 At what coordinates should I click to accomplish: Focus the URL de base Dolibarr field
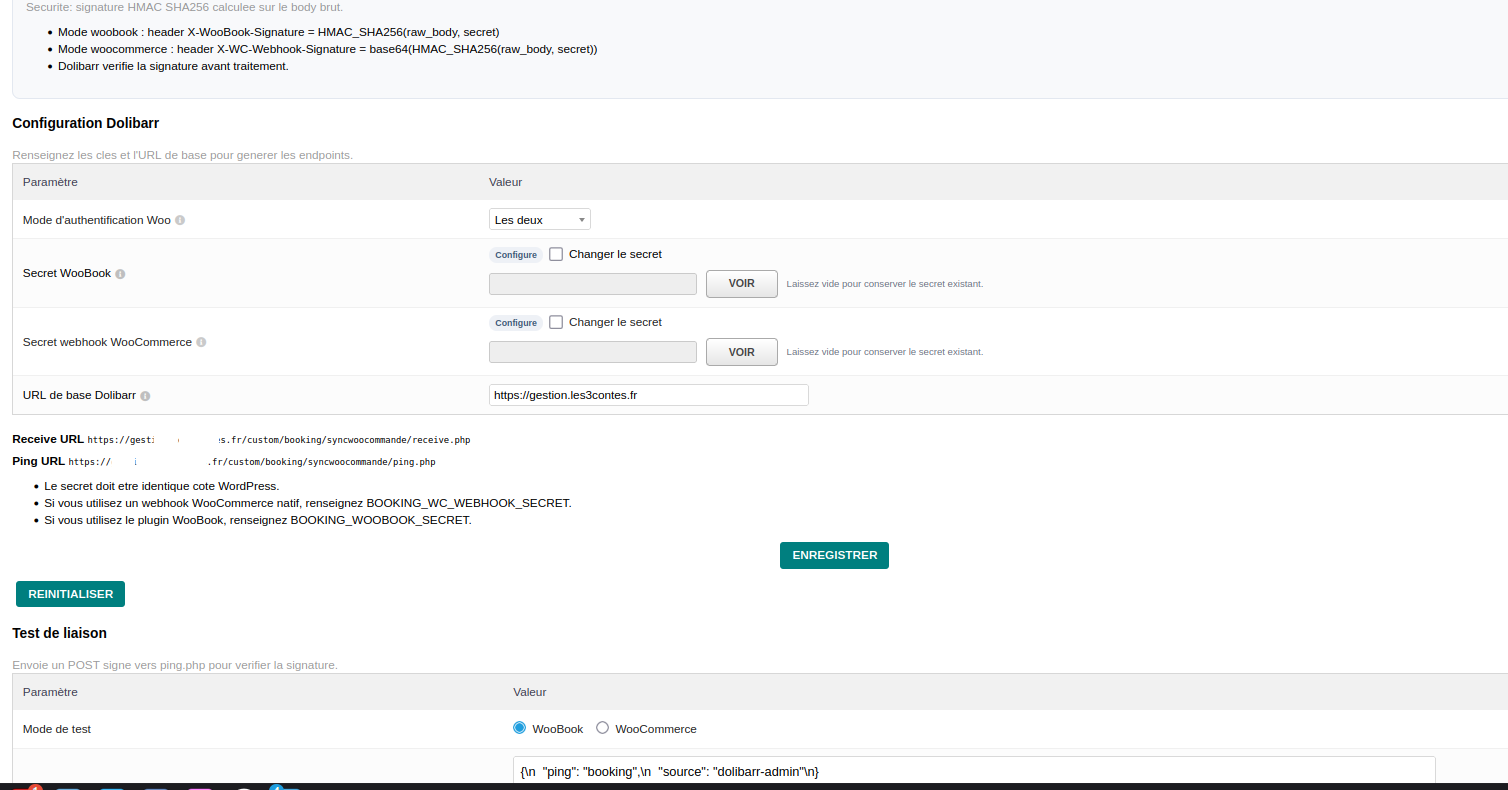(x=648, y=395)
